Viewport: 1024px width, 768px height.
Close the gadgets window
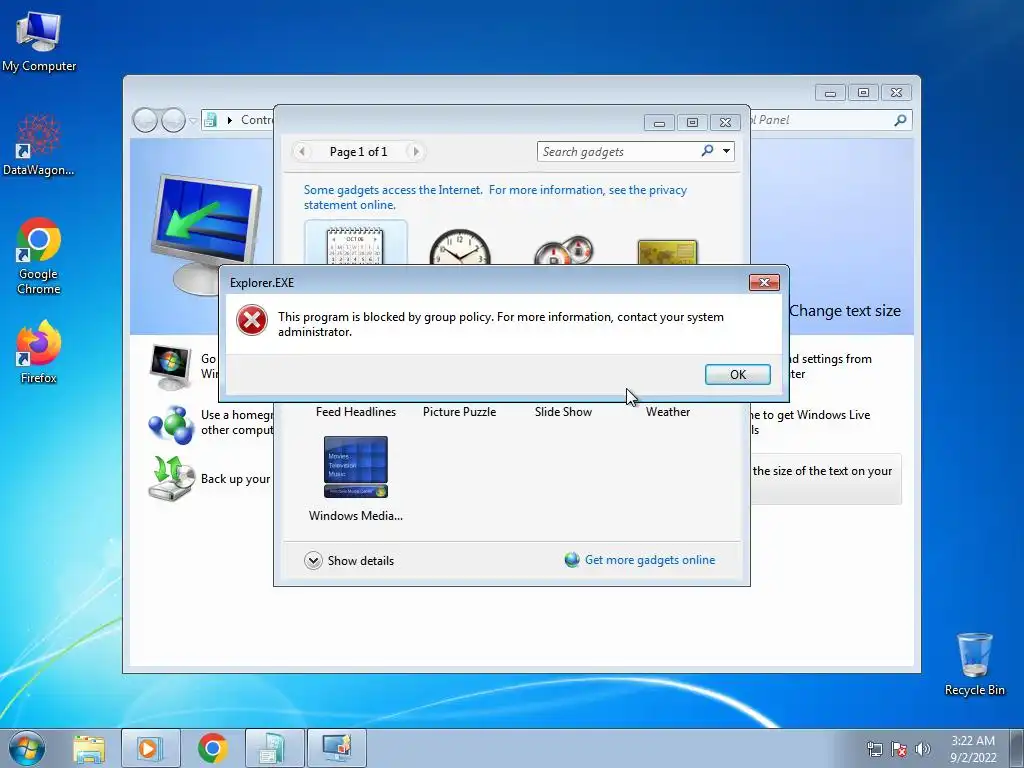[x=725, y=123]
